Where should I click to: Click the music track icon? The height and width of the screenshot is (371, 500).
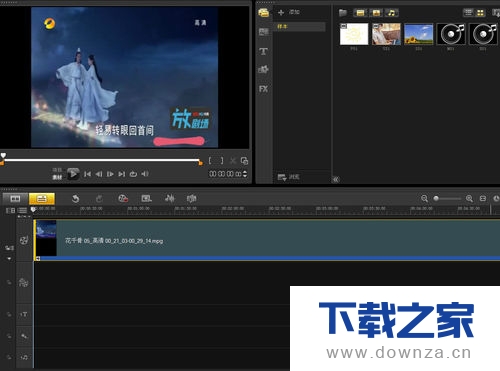tap(24, 357)
